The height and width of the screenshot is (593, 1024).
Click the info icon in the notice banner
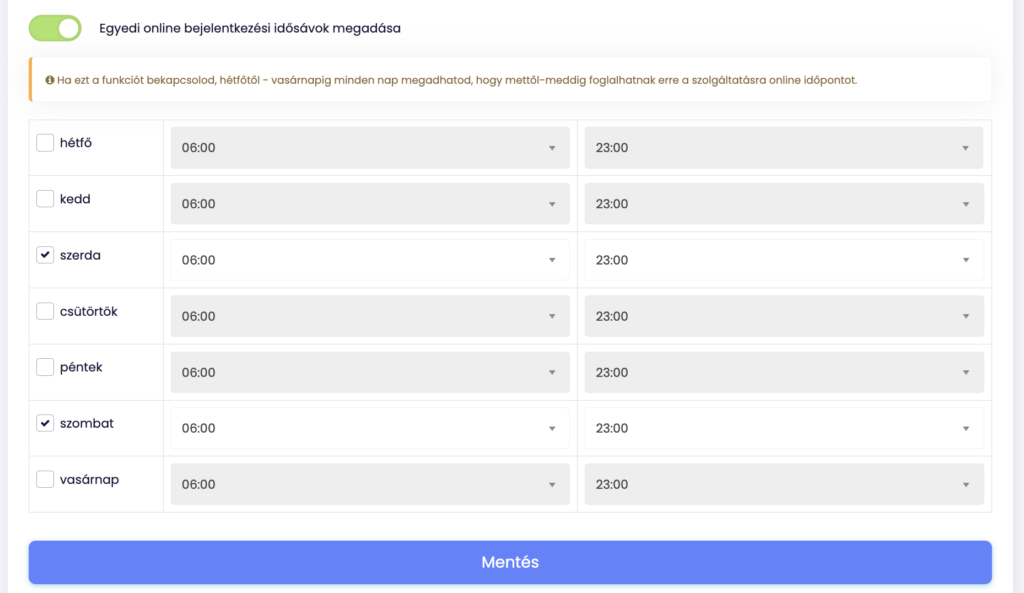coord(50,80)
